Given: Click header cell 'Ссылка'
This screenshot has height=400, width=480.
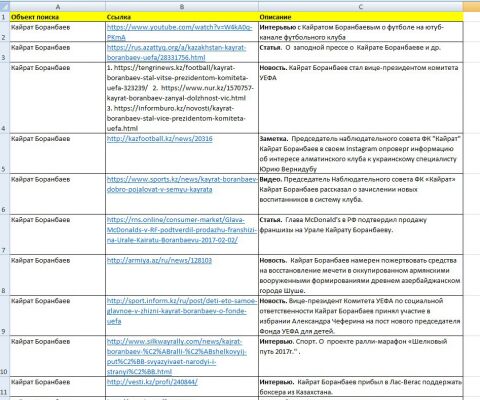Looking at the screenshot, I should [x=182, y=17].
